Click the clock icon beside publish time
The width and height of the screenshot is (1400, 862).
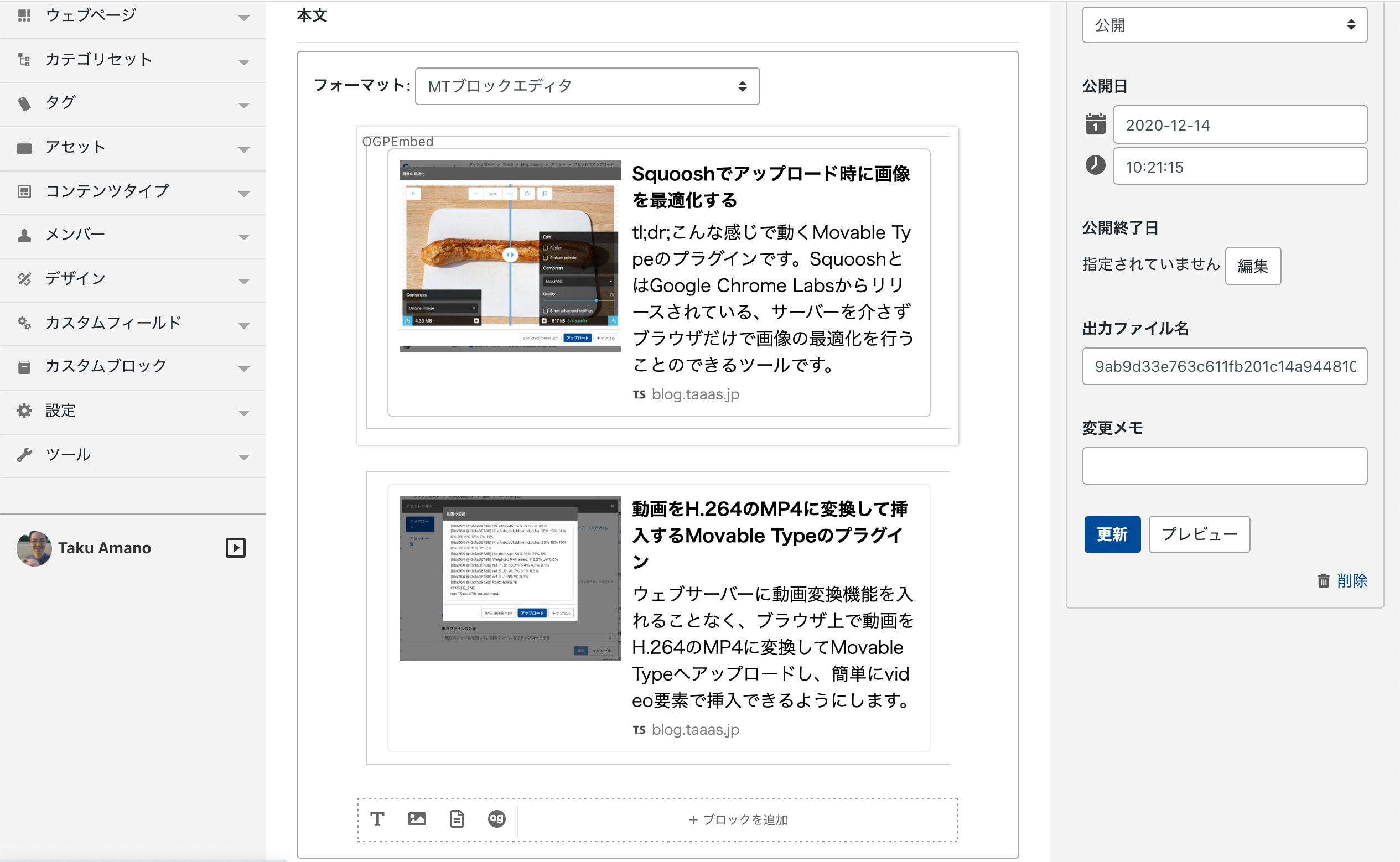pos(1095,165)
